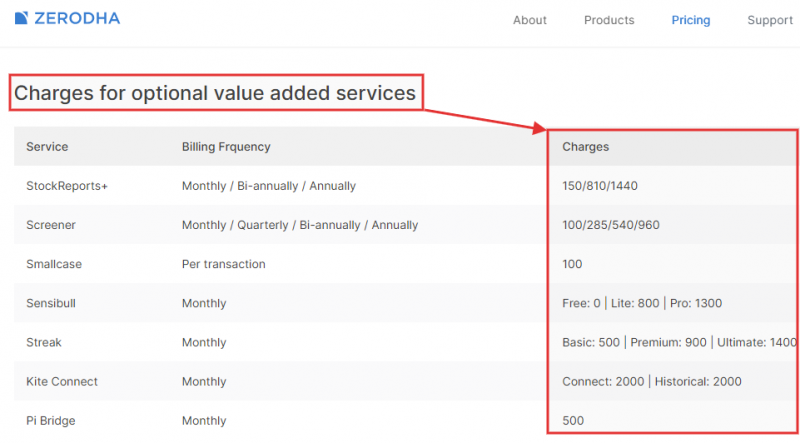Click the Monthly cell in Streak row

click(x=204, y=342)
